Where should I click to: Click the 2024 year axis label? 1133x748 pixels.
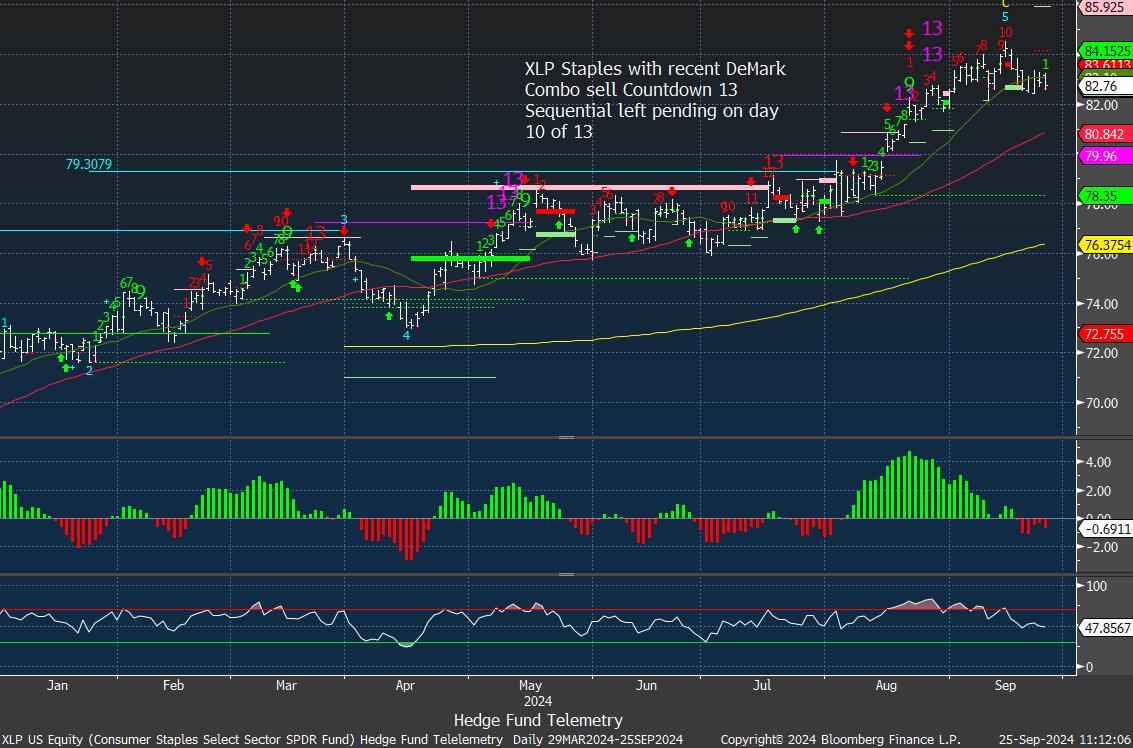point(538,701)
